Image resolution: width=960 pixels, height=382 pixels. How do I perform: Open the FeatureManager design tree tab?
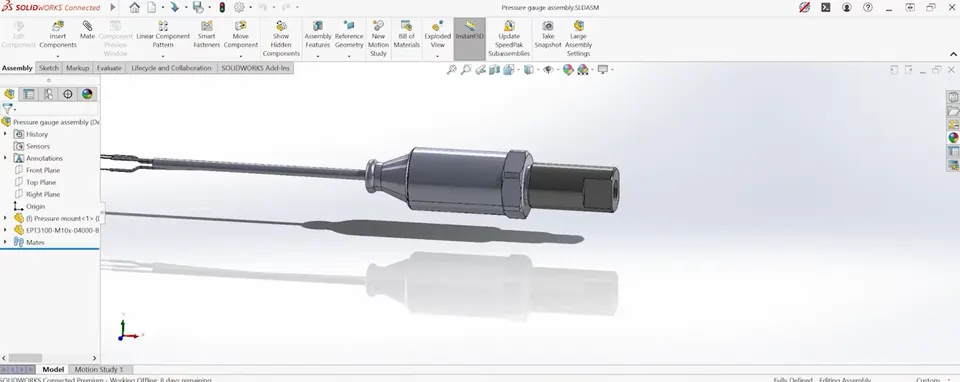point(9,94)
